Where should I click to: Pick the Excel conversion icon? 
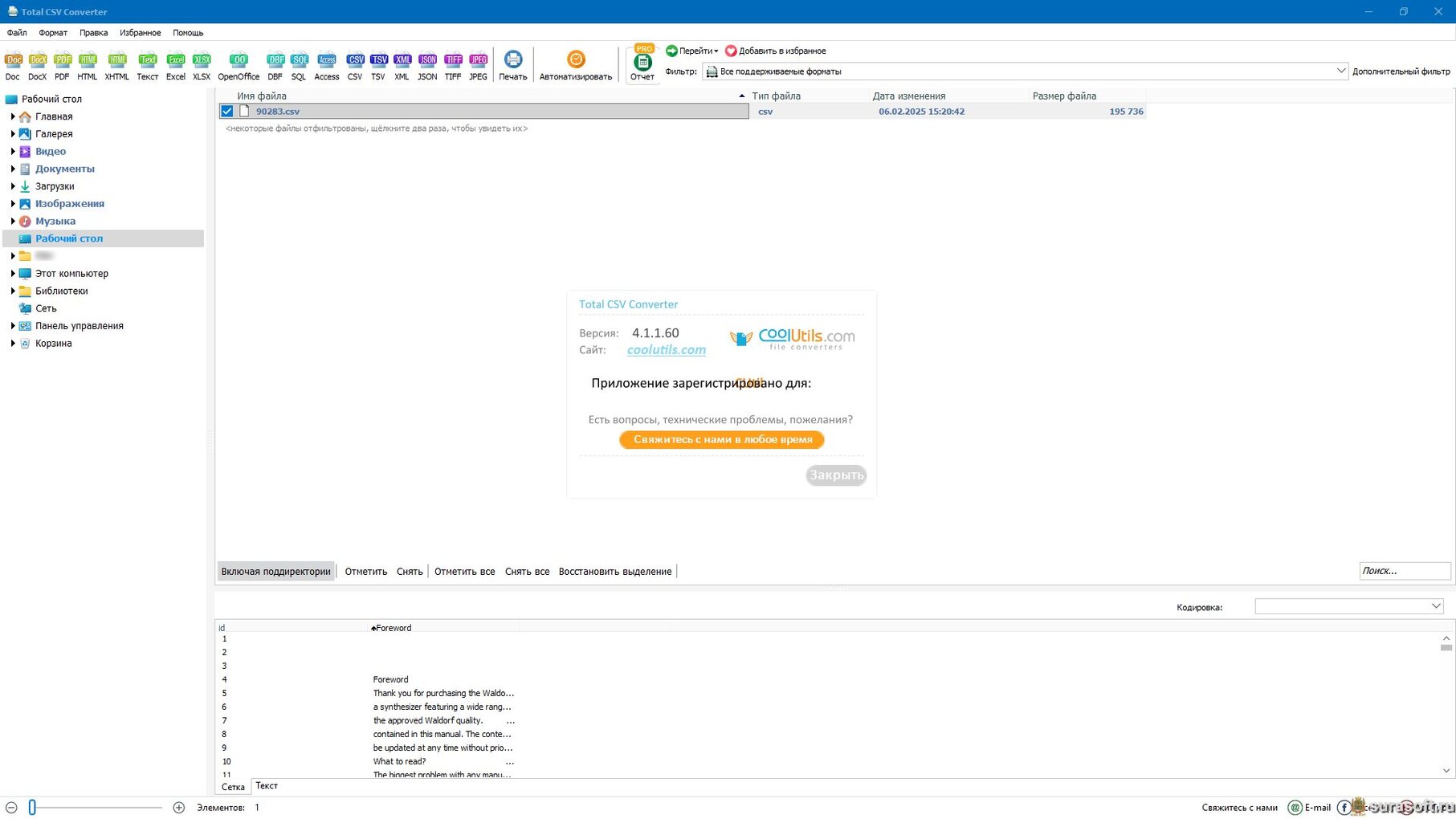point(176,66)
